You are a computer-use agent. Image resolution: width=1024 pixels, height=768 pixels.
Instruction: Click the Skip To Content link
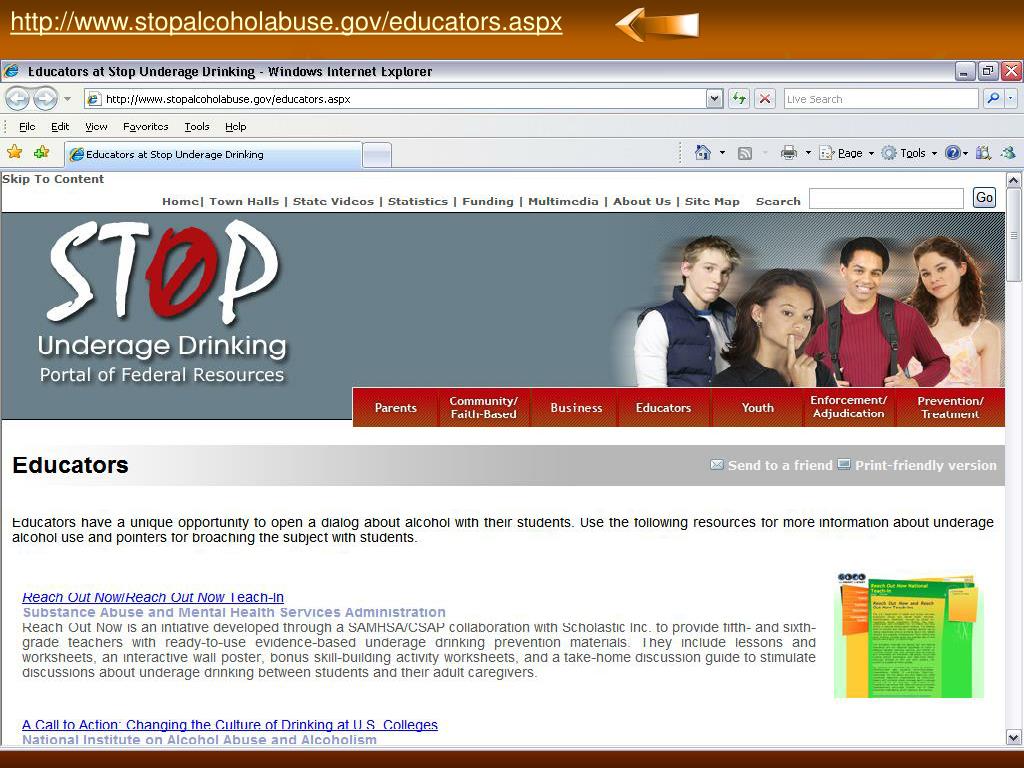(53, 179)
